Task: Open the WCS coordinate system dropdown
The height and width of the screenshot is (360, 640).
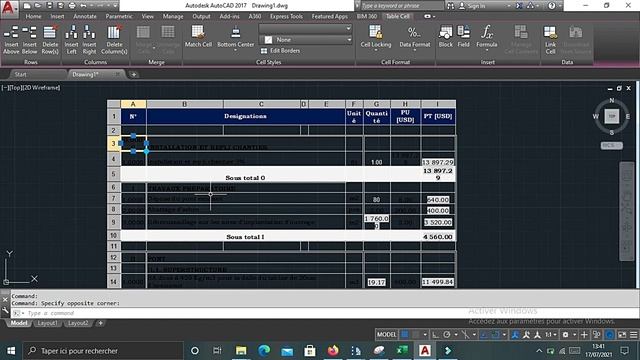Action: point(611,145)
